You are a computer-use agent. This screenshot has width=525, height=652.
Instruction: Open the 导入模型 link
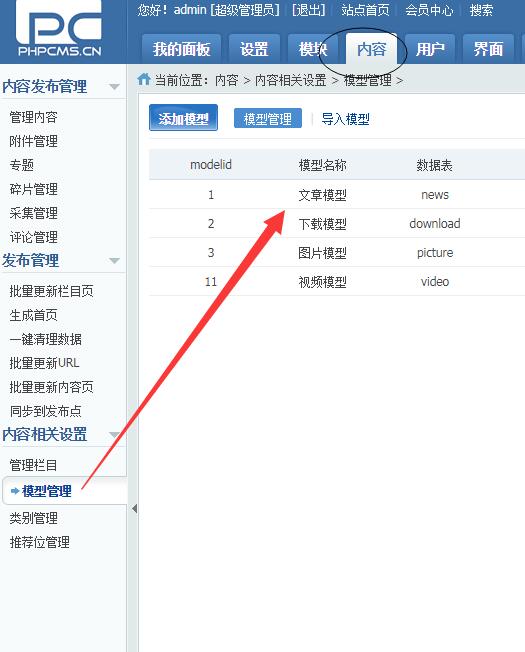coord(345,119)
